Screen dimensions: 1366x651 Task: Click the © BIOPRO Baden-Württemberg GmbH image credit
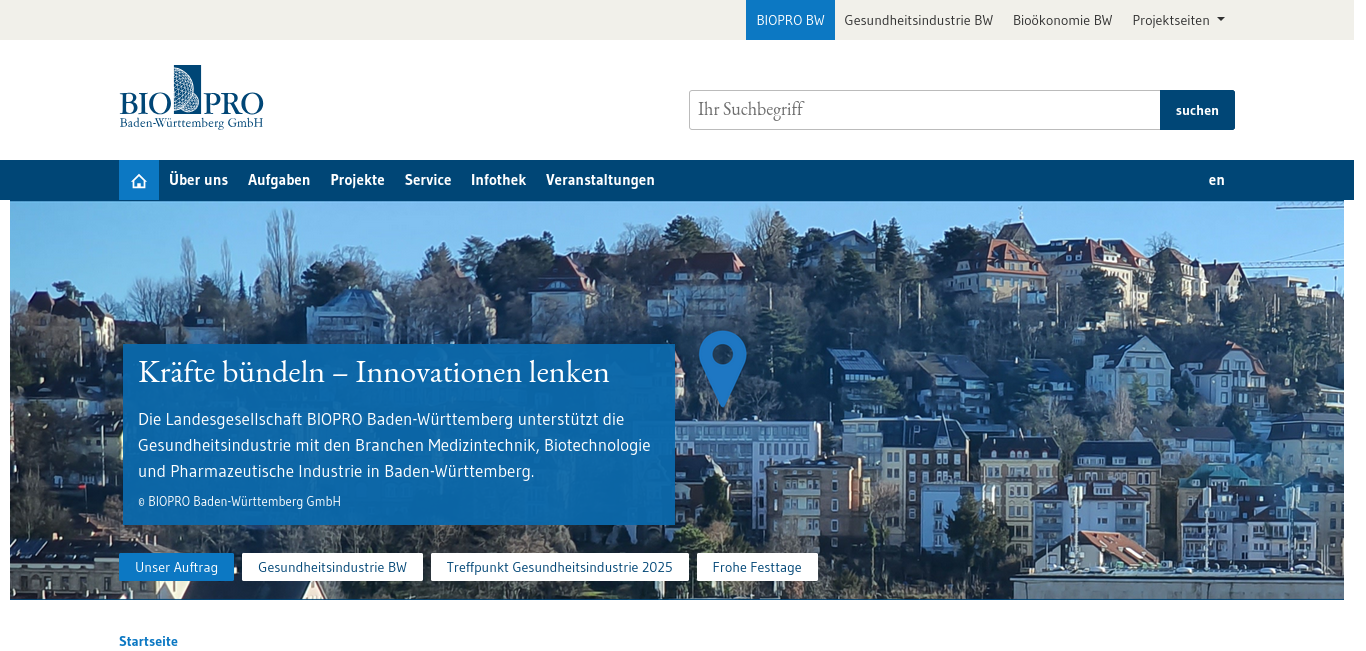point(239,501)
